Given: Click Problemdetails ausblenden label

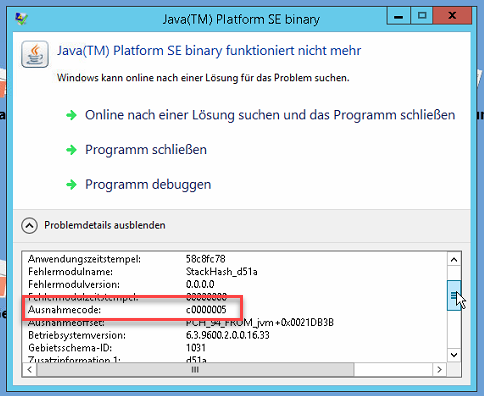Looking at the screenshot, I should [105, 225].
